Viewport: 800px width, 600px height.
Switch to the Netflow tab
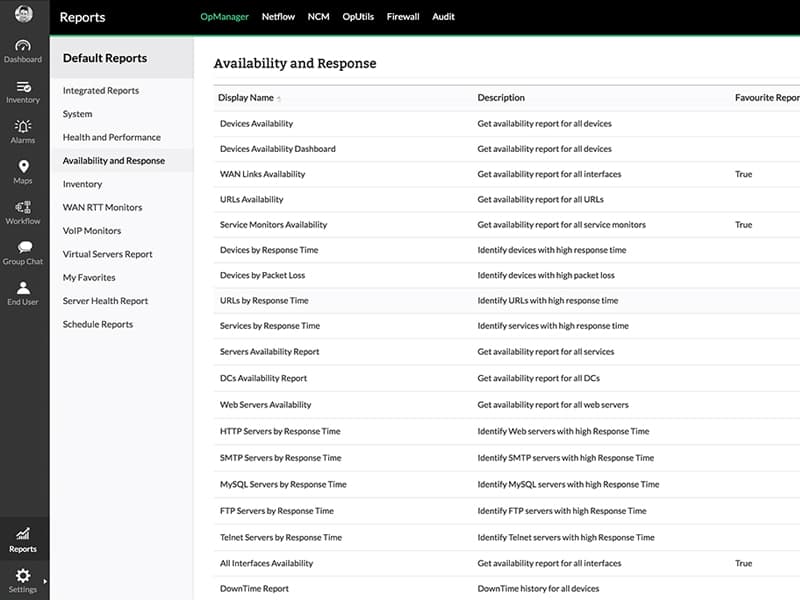pyautogui.click(x=277, y=17)
